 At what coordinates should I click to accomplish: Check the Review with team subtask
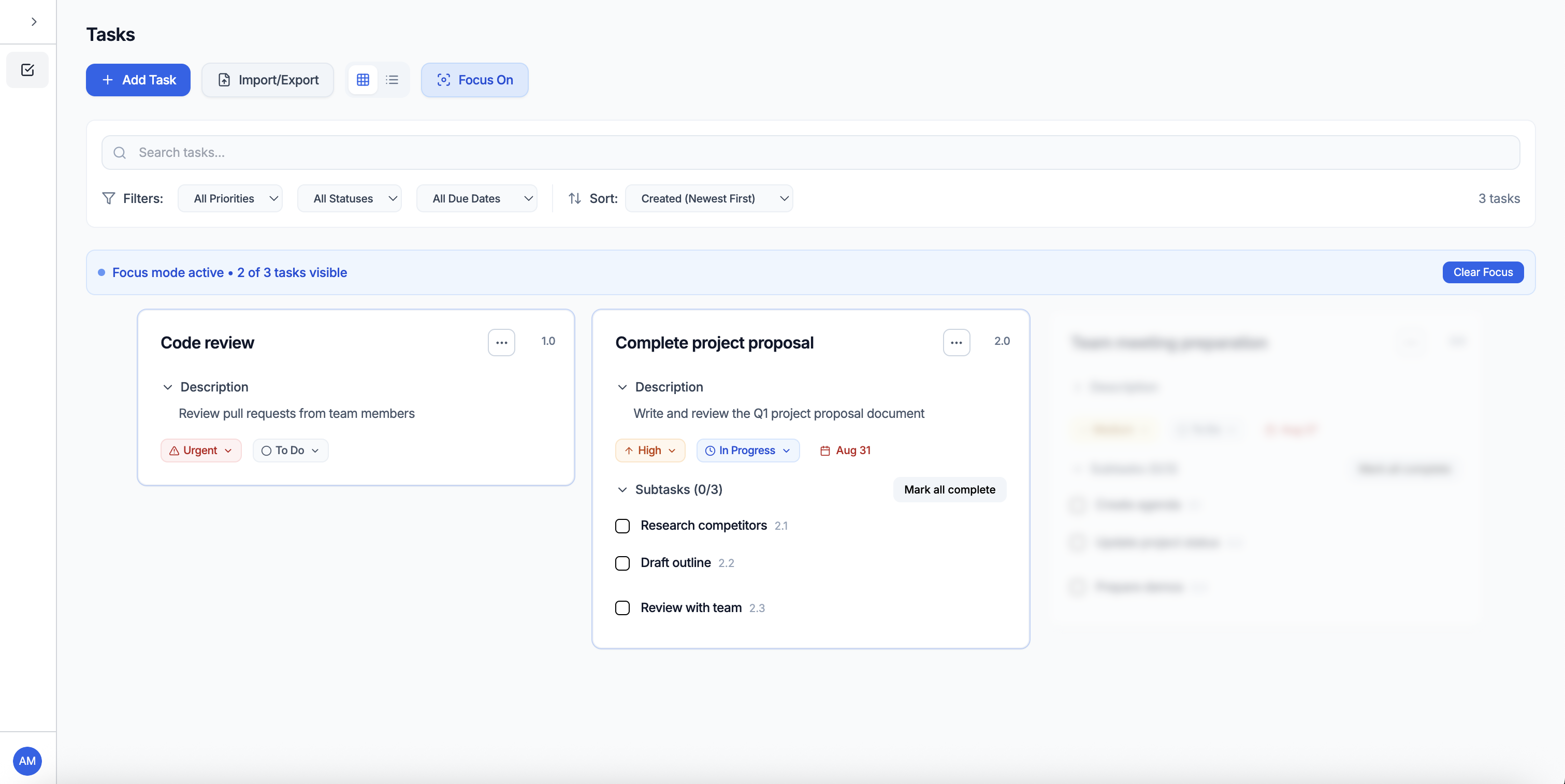pos(622,608)
